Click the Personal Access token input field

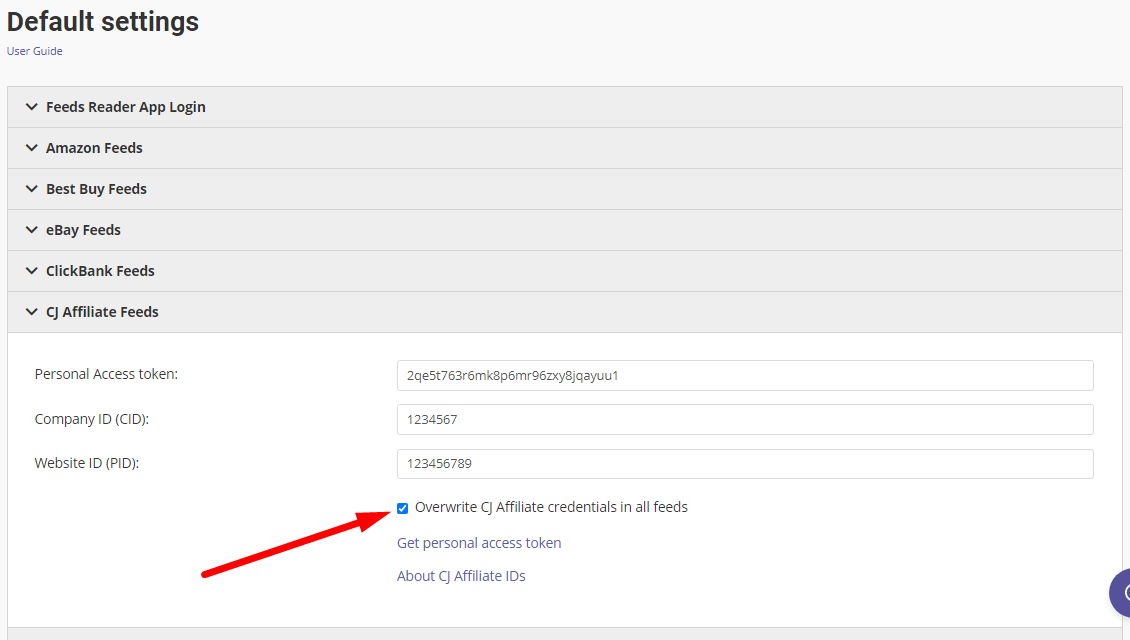(x=745, y=375)
